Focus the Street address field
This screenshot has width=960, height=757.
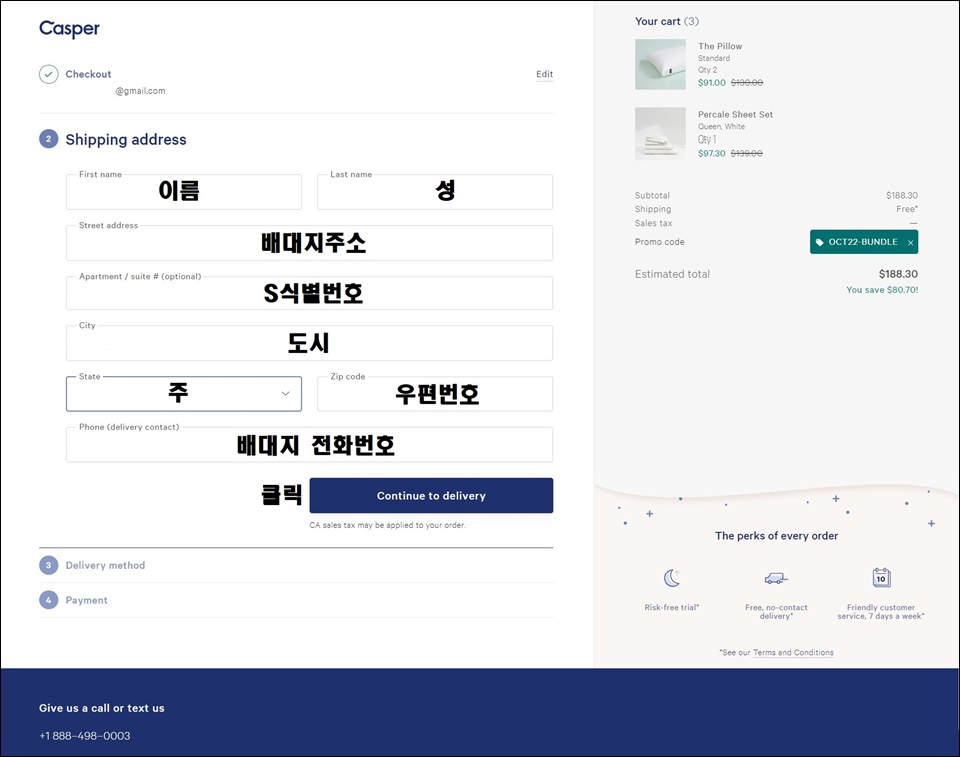[x=310, y=243]
